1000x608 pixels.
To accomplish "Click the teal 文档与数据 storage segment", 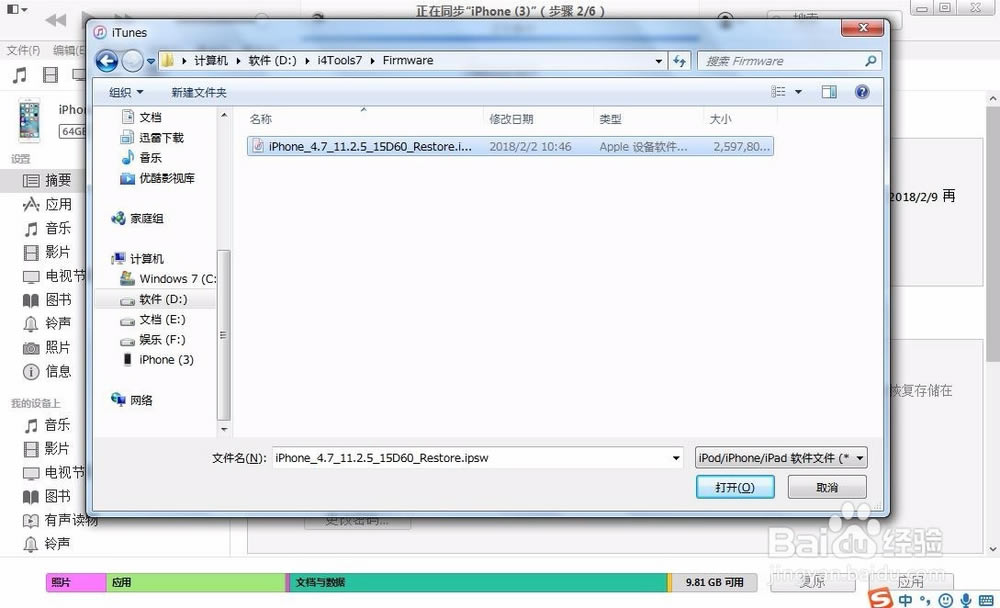I will (x=478, y=582).
